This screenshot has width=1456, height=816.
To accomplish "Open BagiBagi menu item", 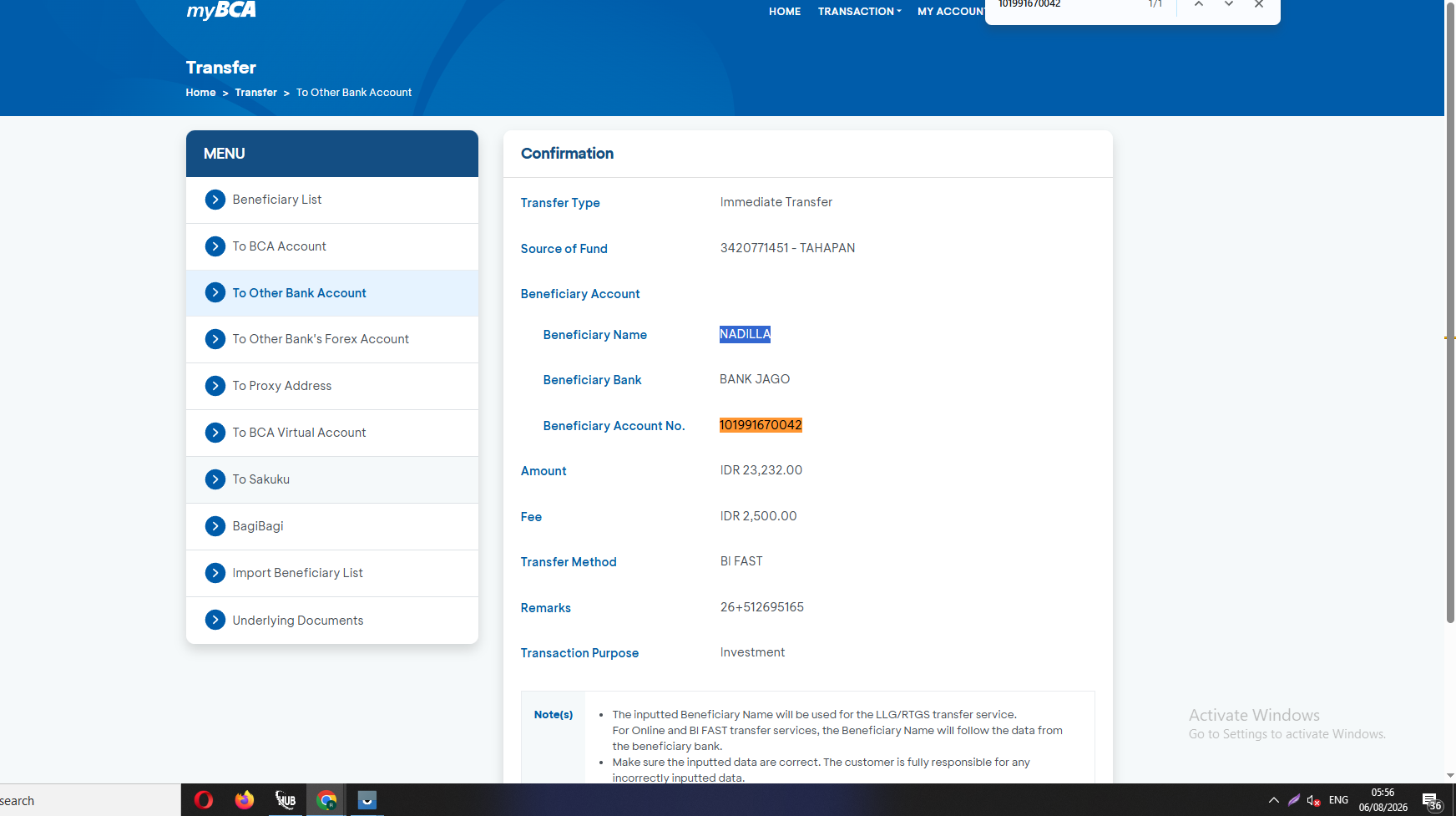I will click(x=332, y=526).
